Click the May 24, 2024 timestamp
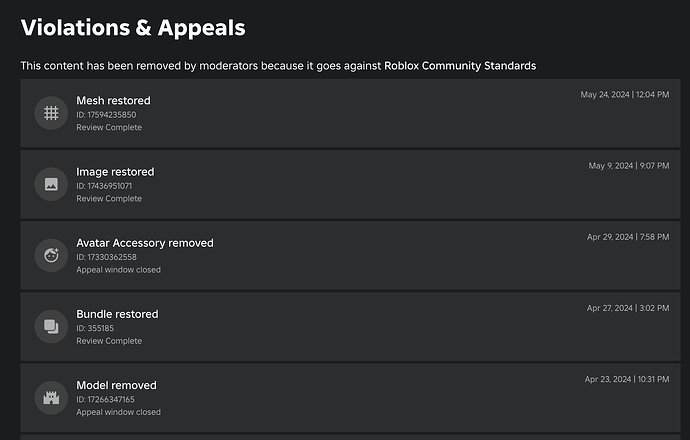690x440 pixels. tap(624, 95)
